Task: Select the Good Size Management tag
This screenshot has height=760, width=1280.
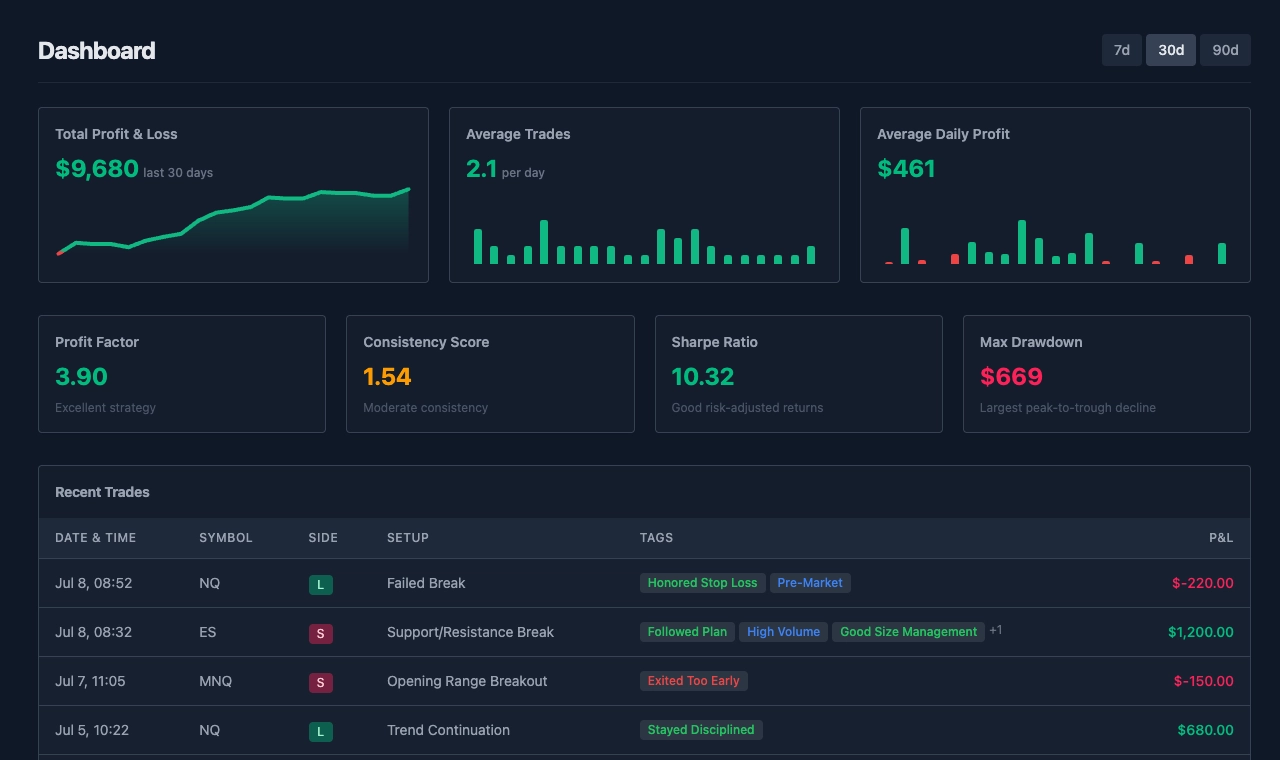Action: point(908,632)
